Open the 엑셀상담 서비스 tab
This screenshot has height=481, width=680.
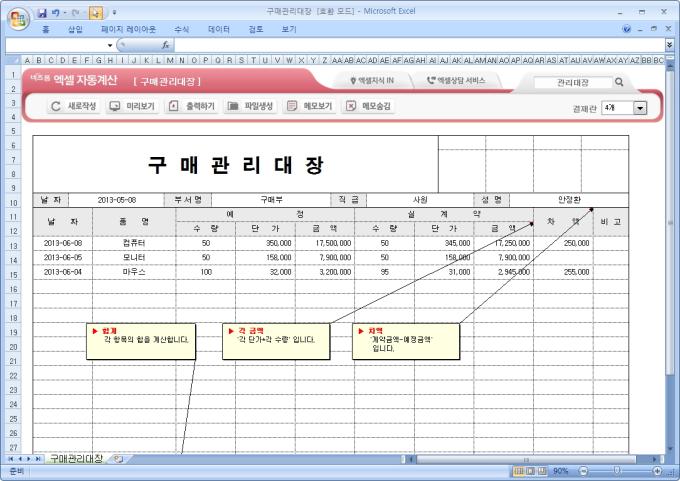[x=456, y=81]
